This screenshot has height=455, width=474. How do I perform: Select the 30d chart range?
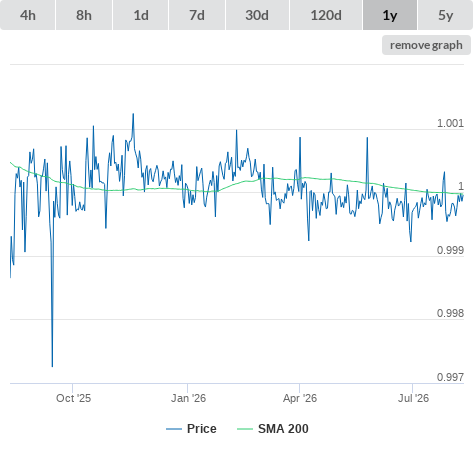click(257, 15)
